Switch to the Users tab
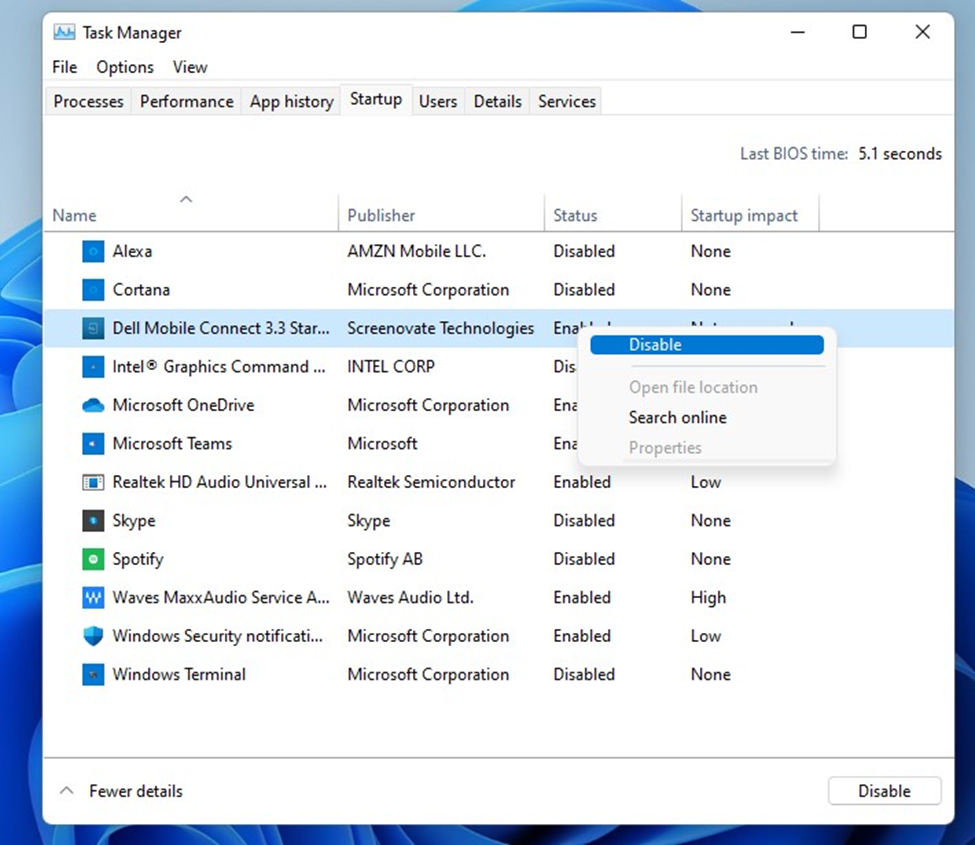975x845 pixels. point(438,101)
